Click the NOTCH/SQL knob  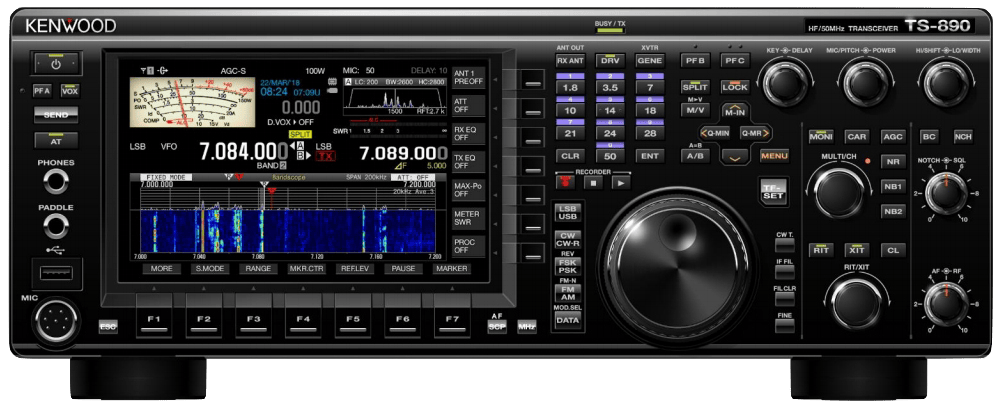coord(946,194)
